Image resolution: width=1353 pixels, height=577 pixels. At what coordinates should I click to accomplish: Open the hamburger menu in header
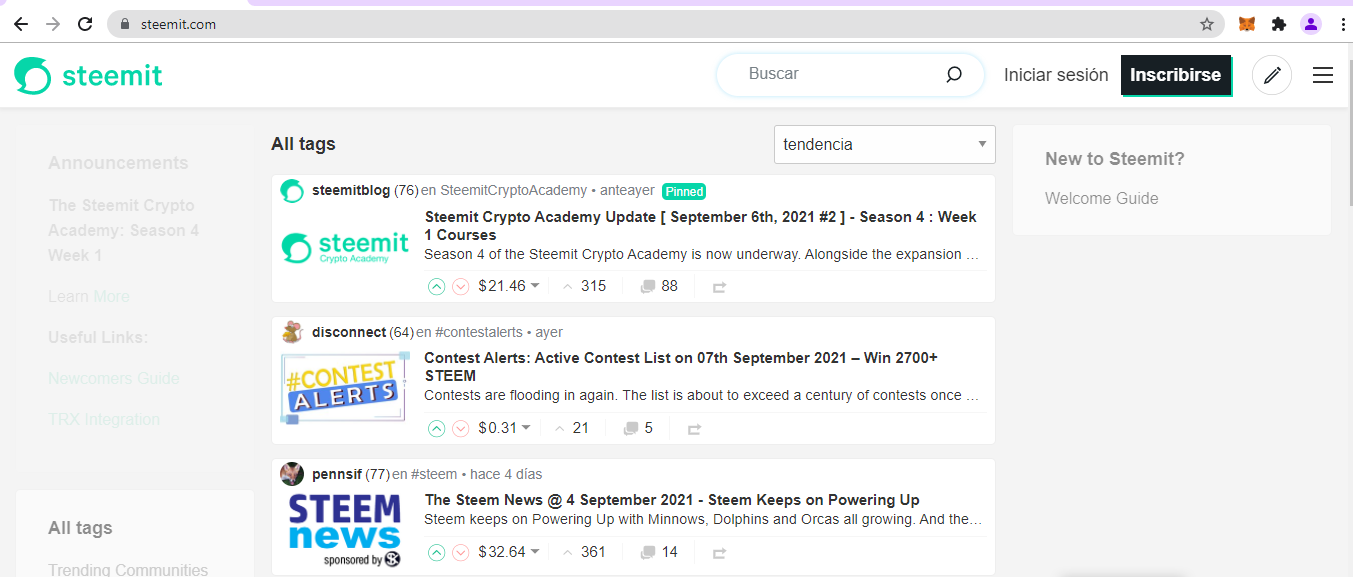[1323, 75]
